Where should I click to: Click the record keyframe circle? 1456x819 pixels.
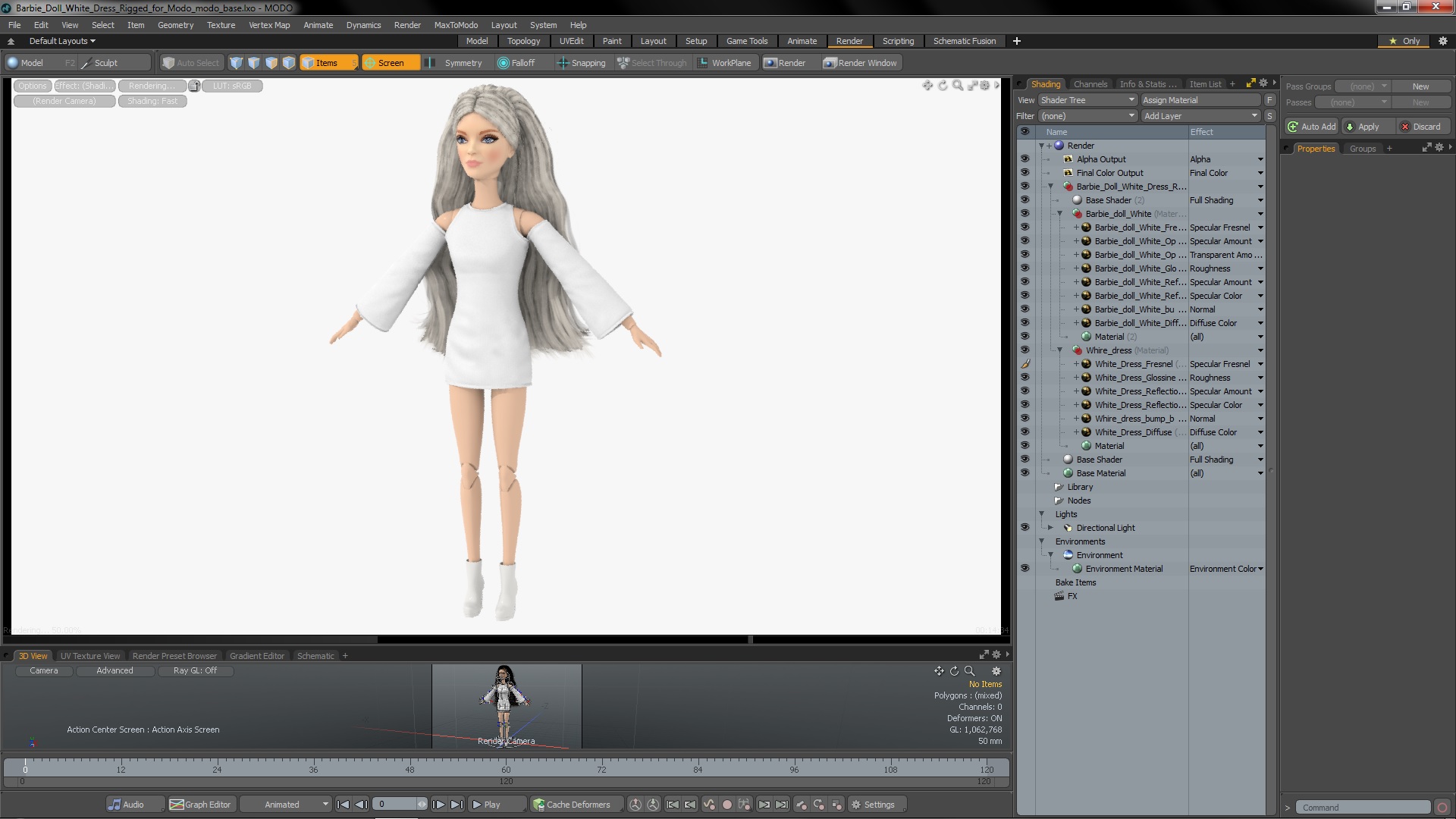tap(726, 805)
